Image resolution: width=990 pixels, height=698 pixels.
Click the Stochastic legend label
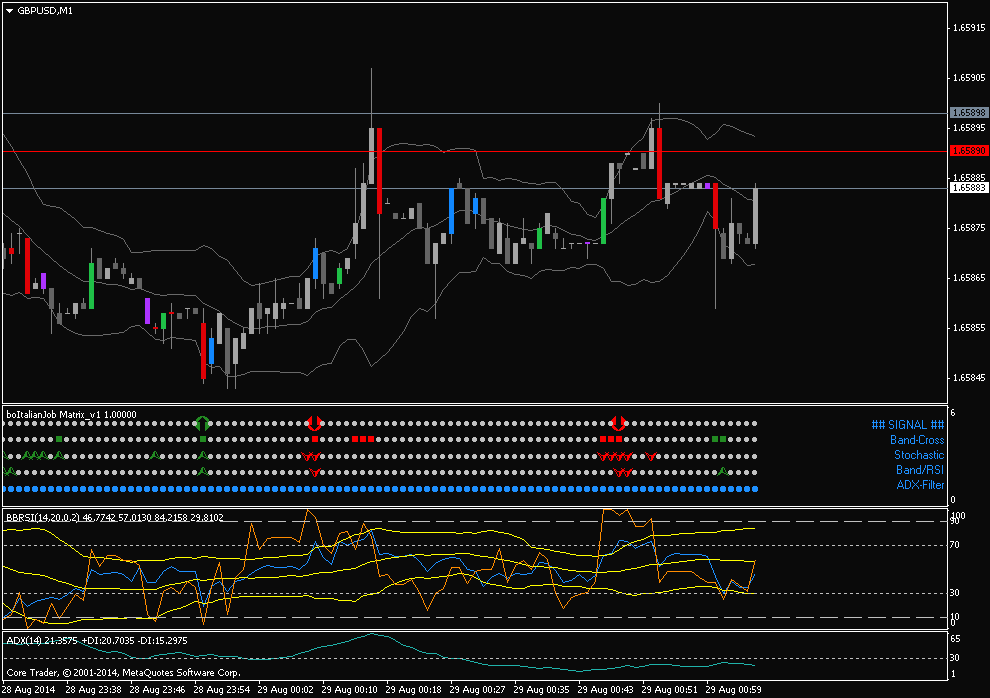tap(919, 455)
